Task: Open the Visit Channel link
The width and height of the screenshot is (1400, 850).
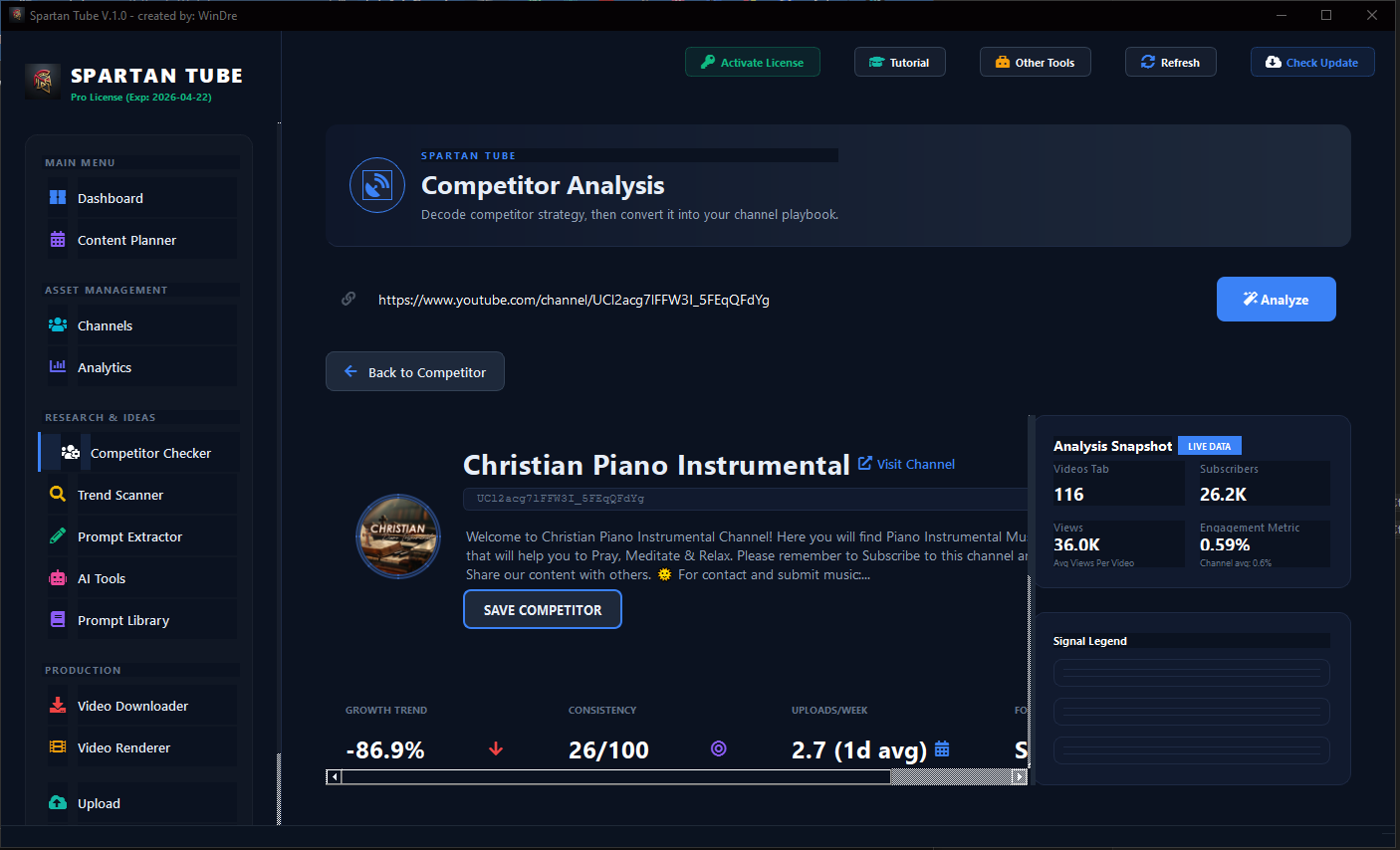Action: [x=905, y=464]
